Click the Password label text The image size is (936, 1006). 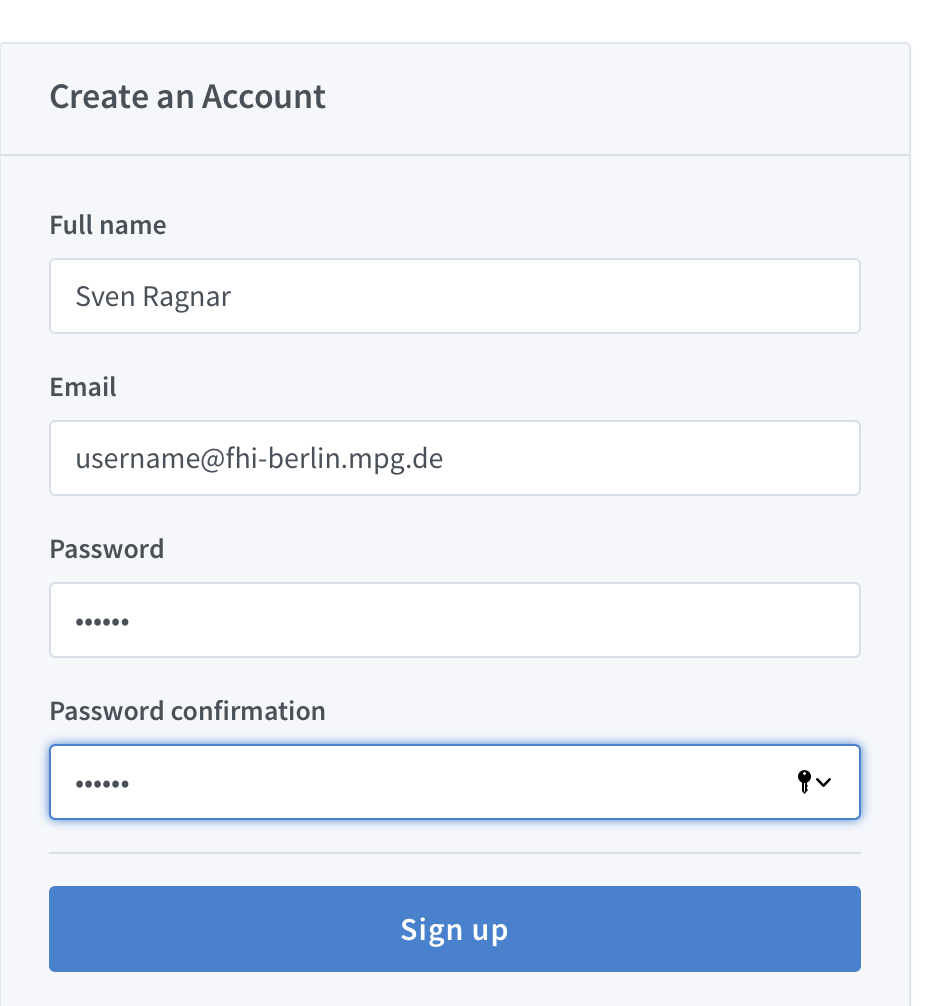(106, 549)
